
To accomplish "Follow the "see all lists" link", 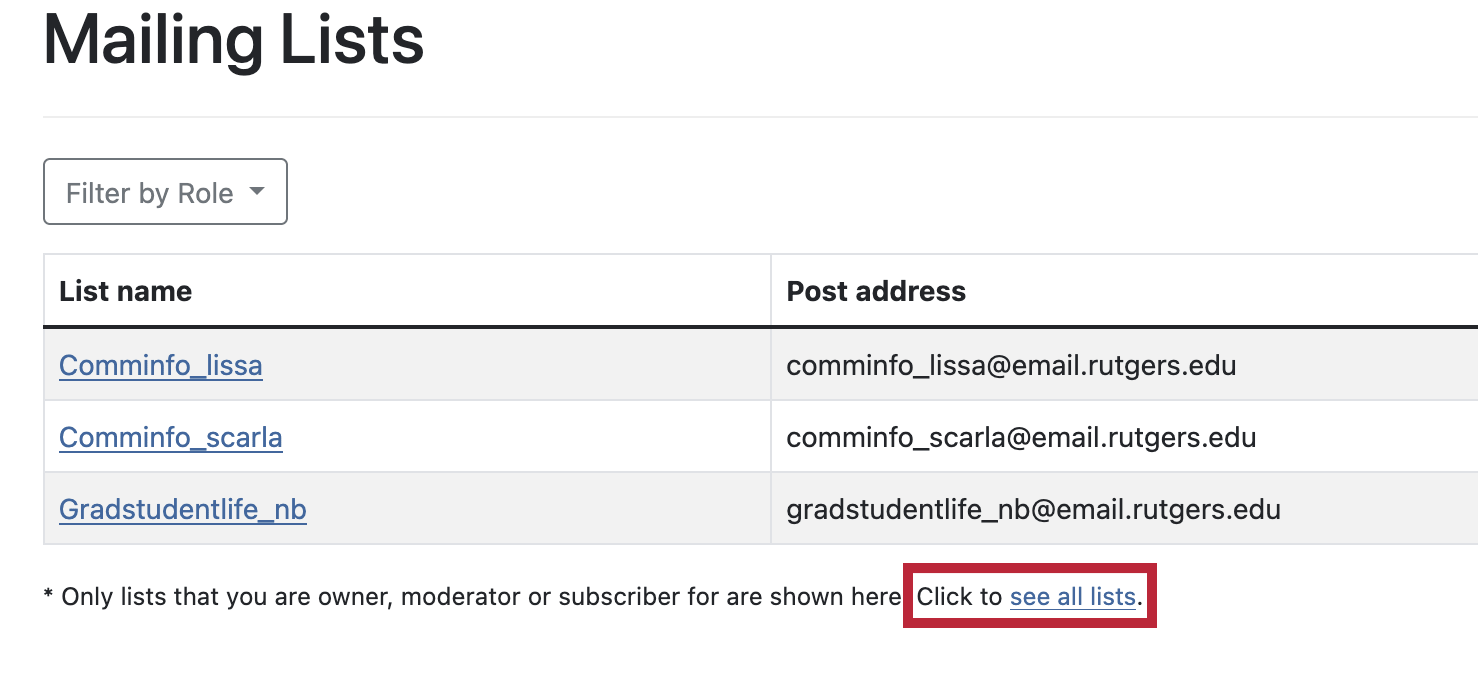I will click(x=1072, y=597).
